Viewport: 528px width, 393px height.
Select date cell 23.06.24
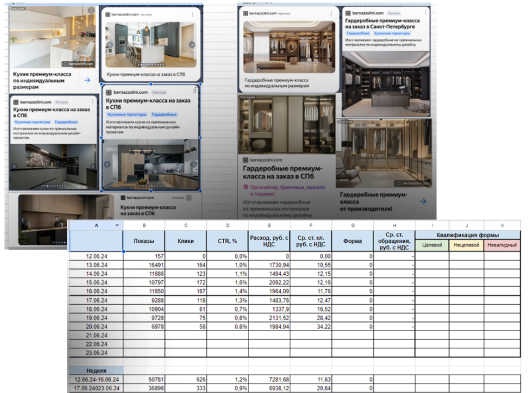coord(96,353)
